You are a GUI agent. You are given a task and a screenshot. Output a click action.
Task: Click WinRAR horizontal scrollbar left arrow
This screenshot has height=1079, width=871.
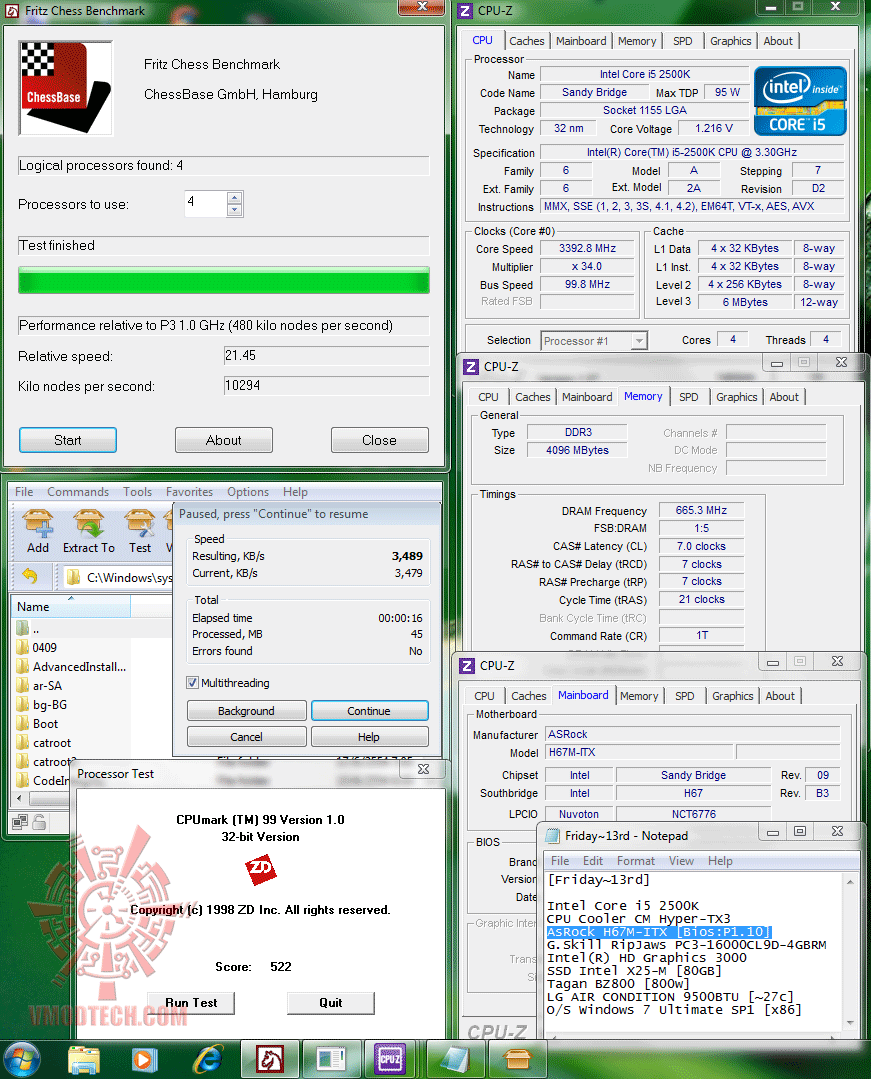[x=19, y=798]
